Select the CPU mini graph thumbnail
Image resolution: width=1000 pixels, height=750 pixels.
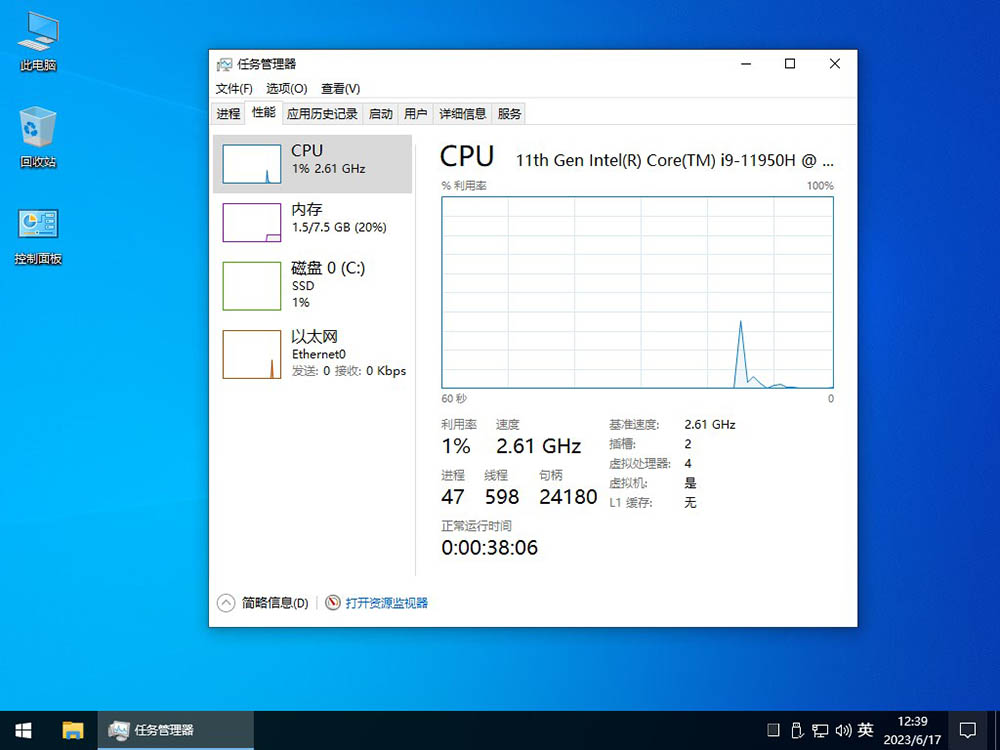251,164
